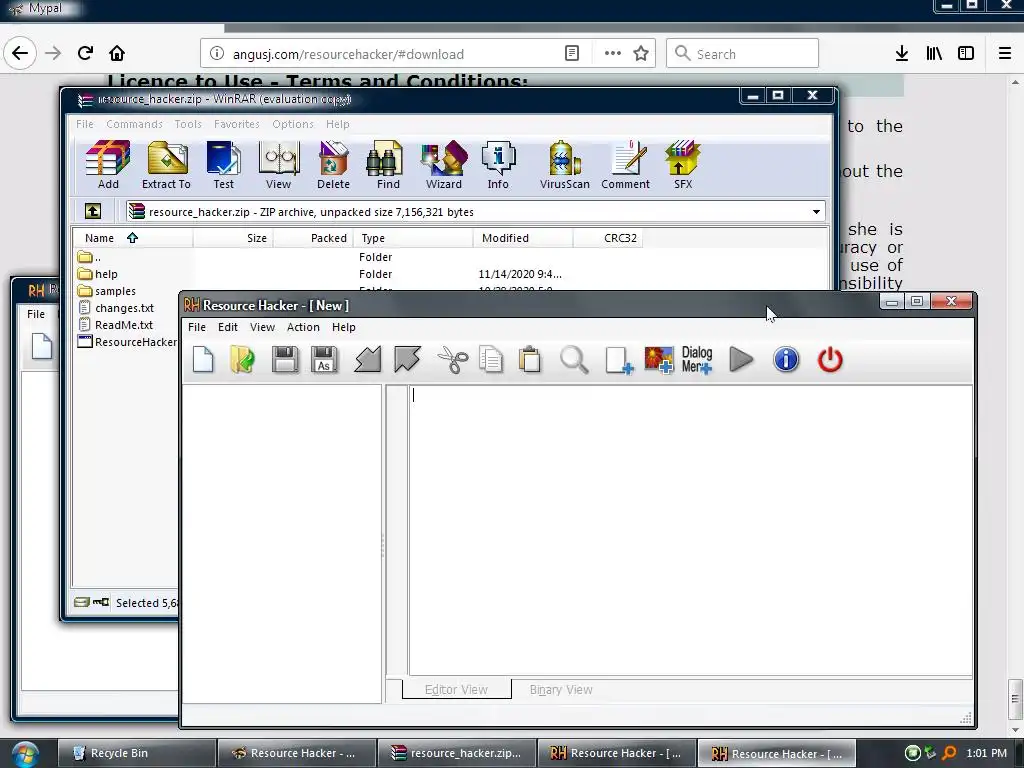The width and height of the screenshot is (1024, 768).
Task: Click the left-pointing arrow icon next to Save As
Action: pyautogui.click(x=367, y=360)
